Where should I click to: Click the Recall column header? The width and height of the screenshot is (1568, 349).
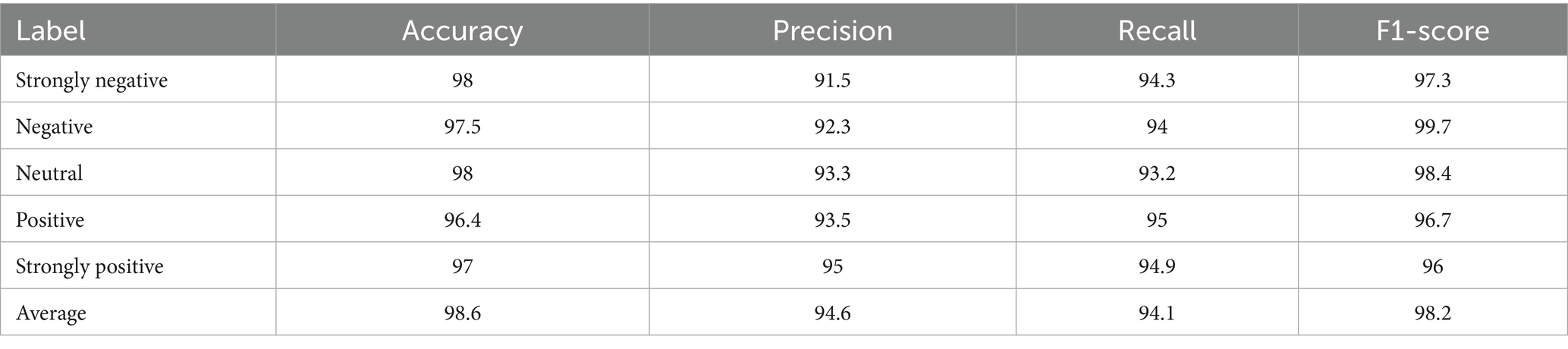click(1157, 30)
